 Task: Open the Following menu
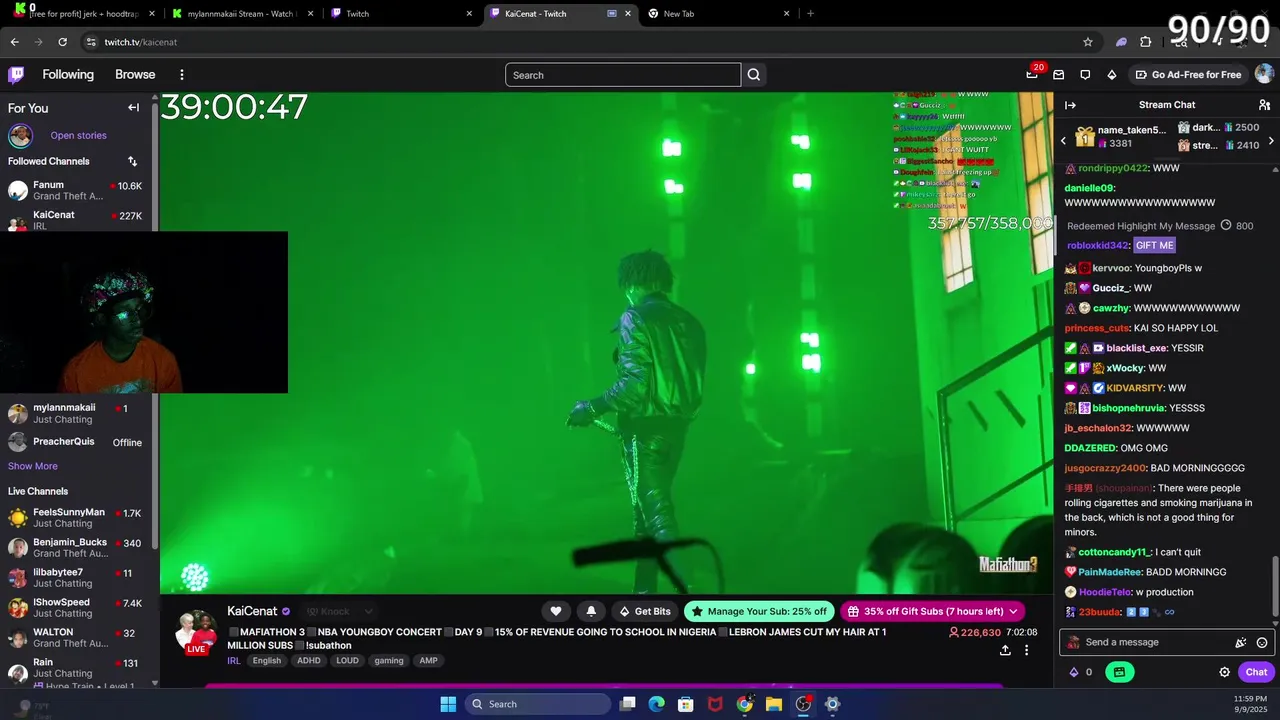coord(68,74)
